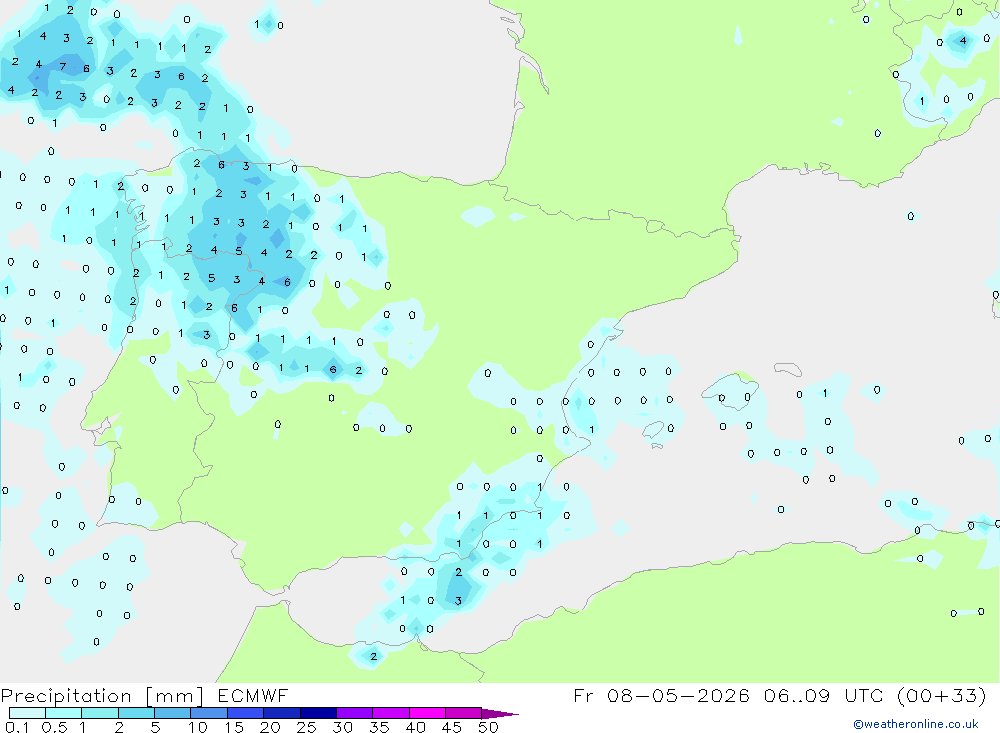1000x733 pixels.
Task: Click the legend label '25'
Action: point(306,727)
